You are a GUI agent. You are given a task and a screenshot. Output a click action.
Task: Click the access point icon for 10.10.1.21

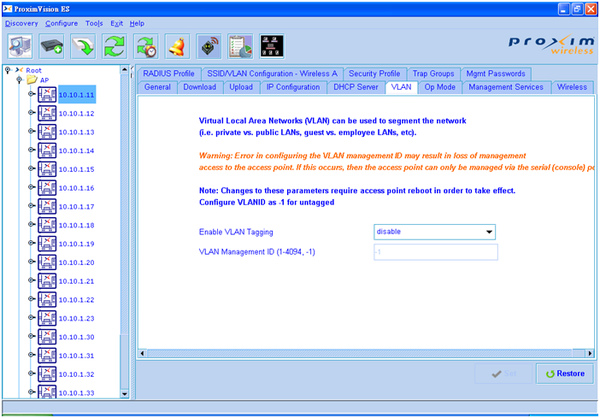(47, 281)
